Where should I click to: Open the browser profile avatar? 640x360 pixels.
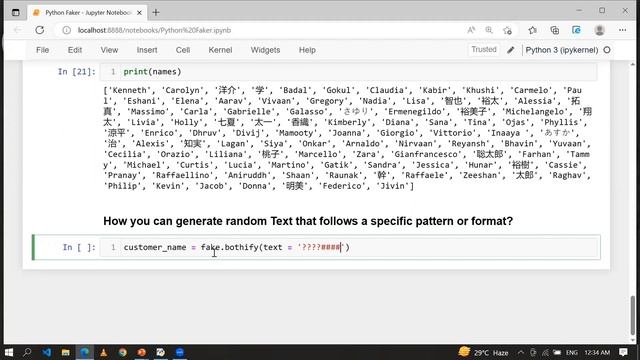tap(600, 30)
